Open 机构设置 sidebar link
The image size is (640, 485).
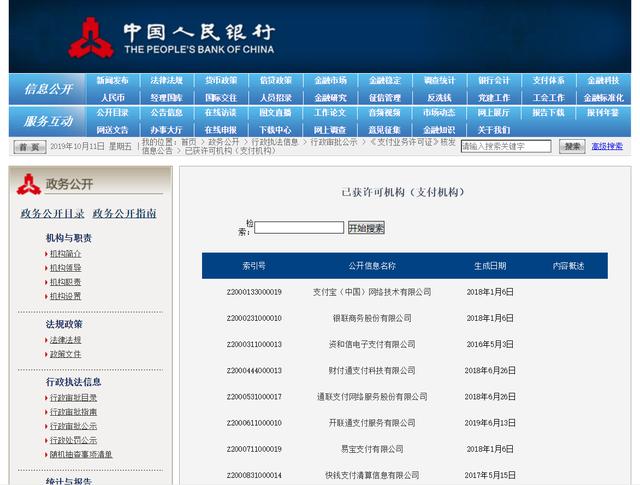point(65,296)
